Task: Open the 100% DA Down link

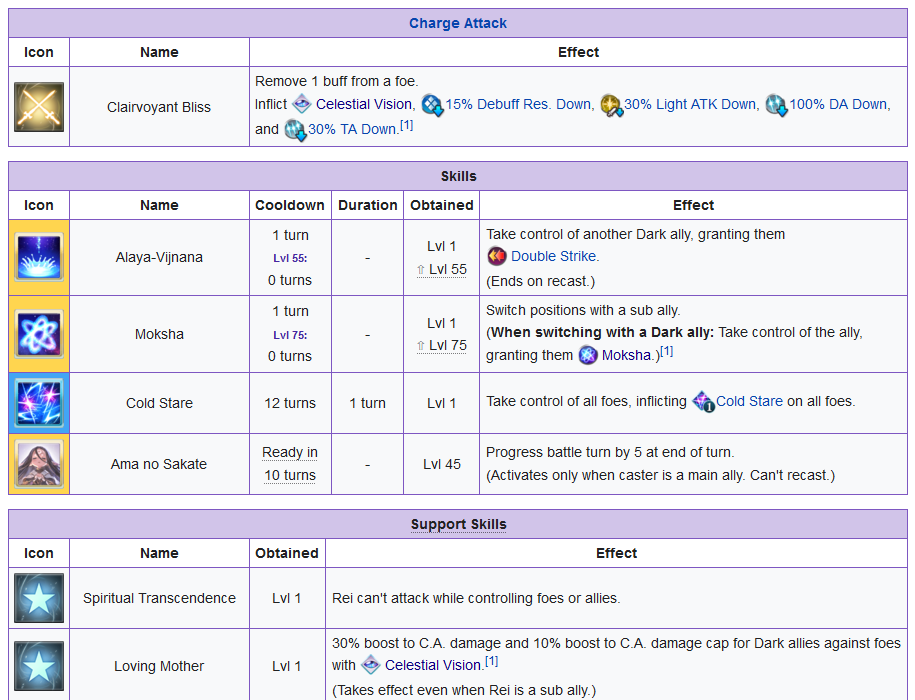Action: point(838,104)
